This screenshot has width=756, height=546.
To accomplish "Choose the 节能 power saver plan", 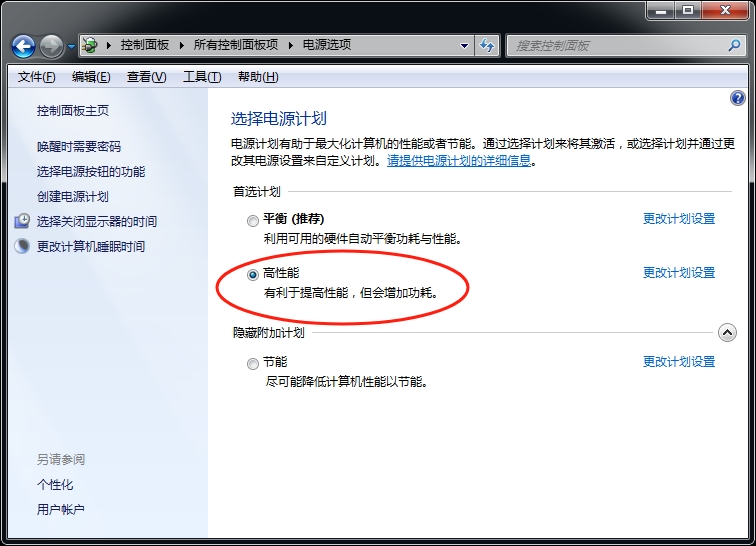I will 253,363.
